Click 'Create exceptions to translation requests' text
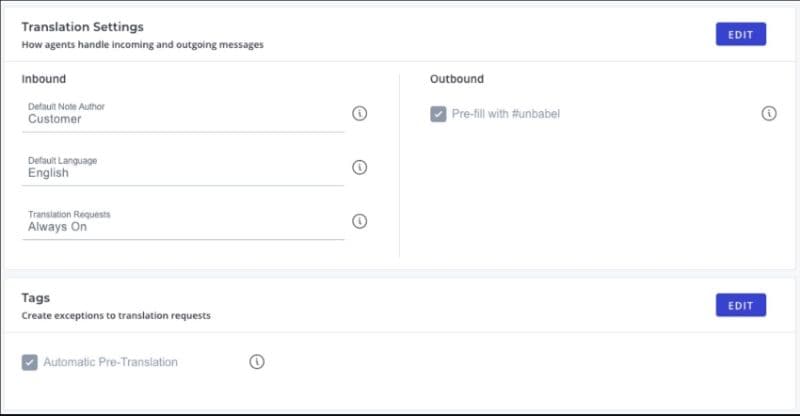Image resolution: width=800 pixels, height=416 pixels. pyautogui.click(x=116, y=316)
